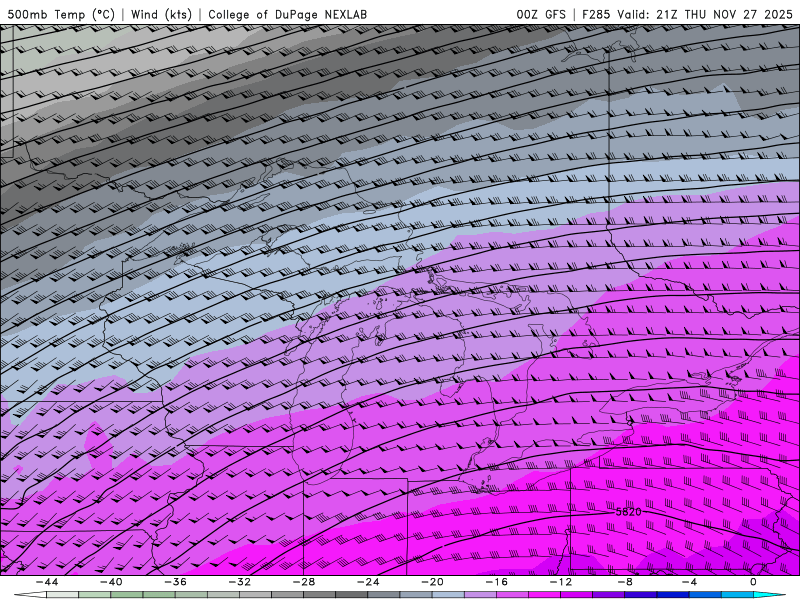Image resolution: width=800 pixels, height=600 pixels.
Task: Click the "−24" legend value
Action: click(368, 582)
